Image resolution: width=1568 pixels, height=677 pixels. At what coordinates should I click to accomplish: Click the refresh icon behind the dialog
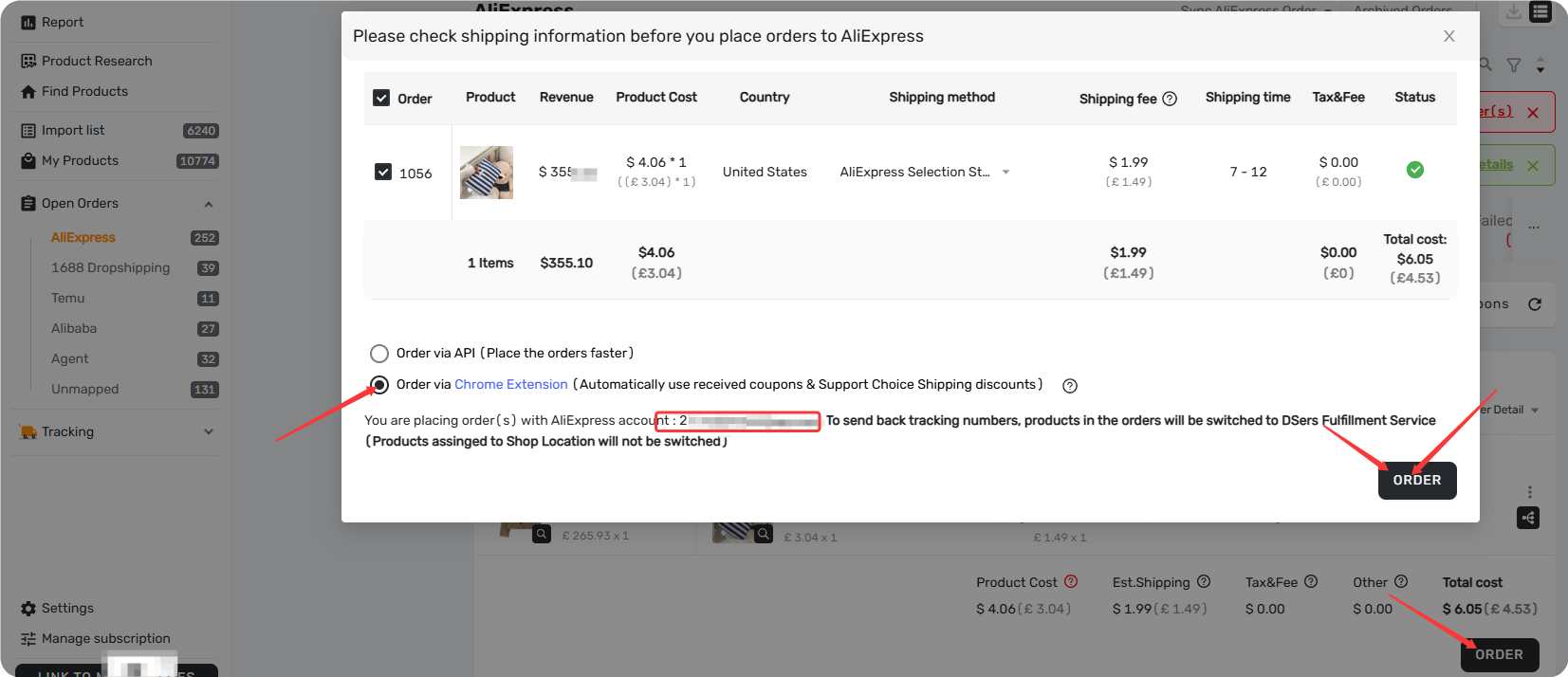point(1535,304)
